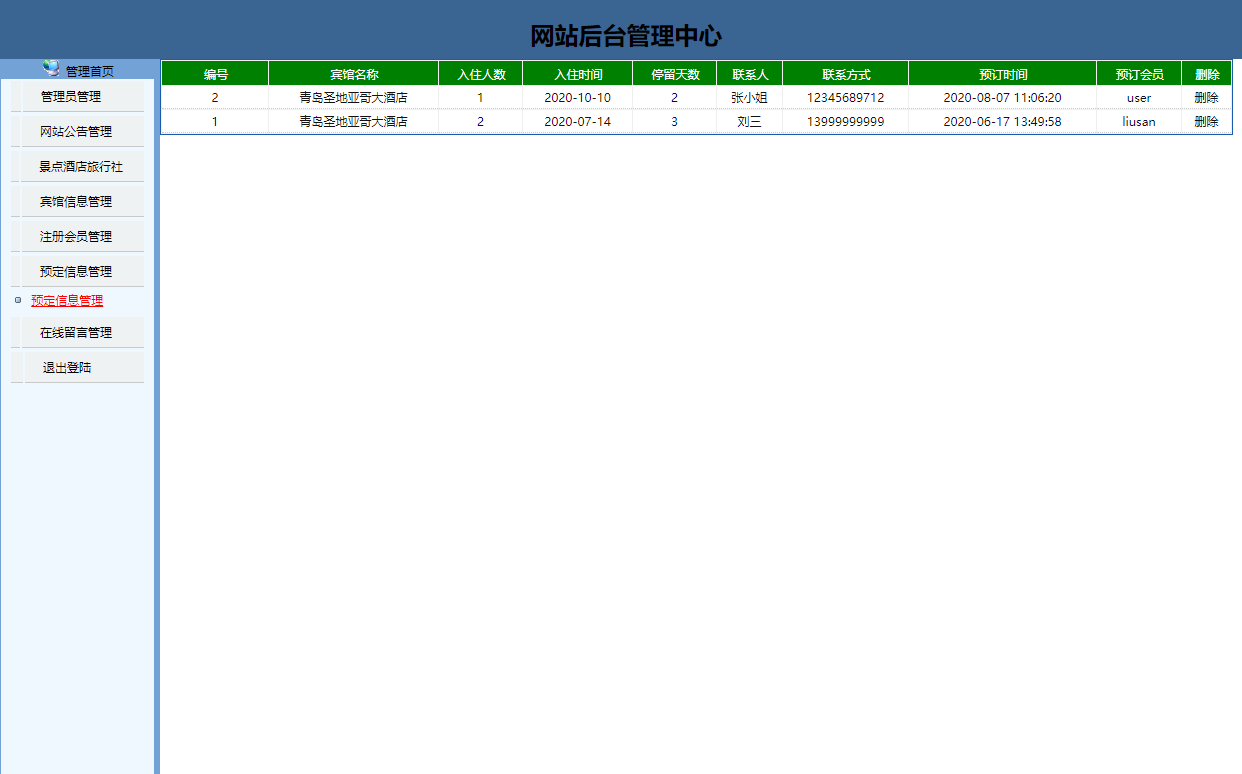Image resolution: width=1242 pixels, height=774 pixels.
Task: Click the small square icon before 预定信息管理 sub-item
Action: (18, 300)
